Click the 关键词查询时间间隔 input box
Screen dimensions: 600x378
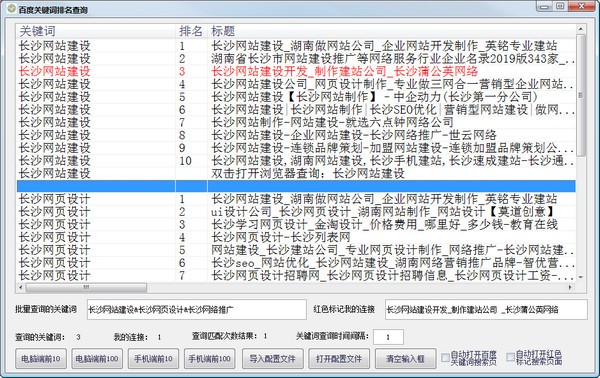click(x=388, y=337)
